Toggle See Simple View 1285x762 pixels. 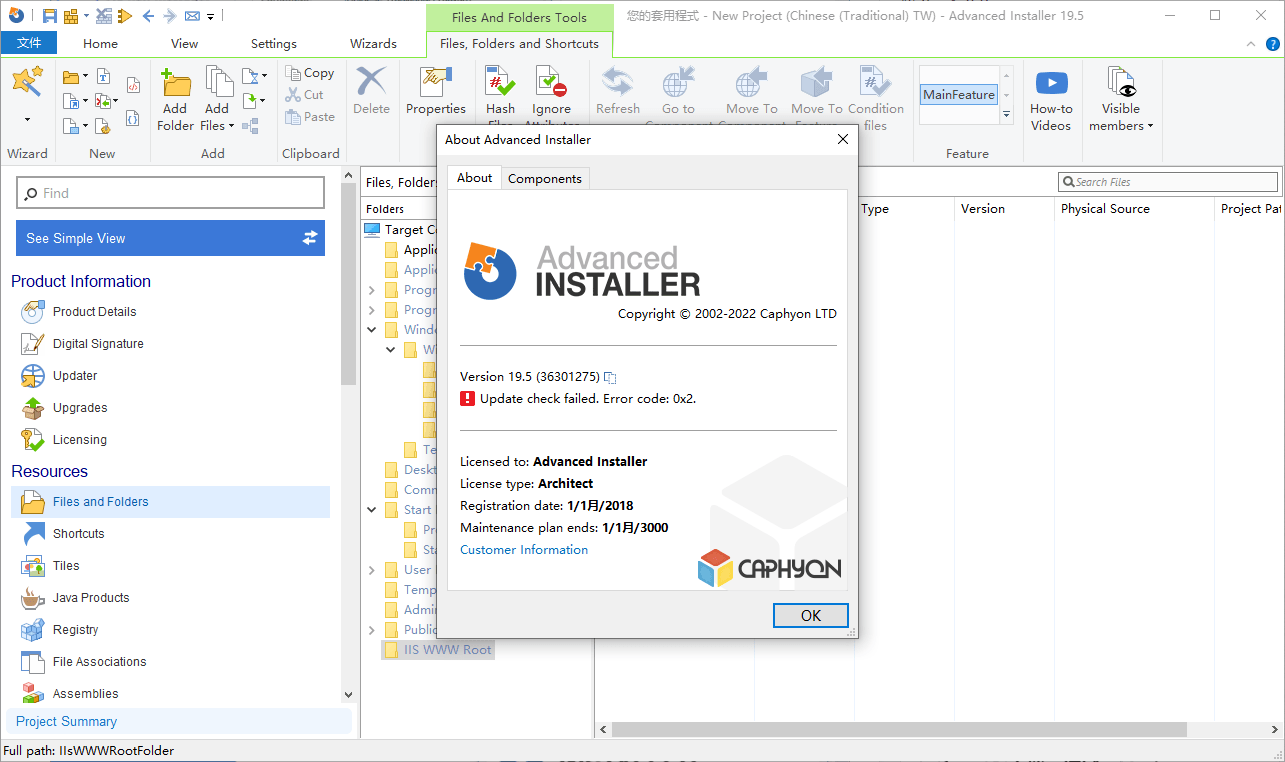click(x=170, y=238)
